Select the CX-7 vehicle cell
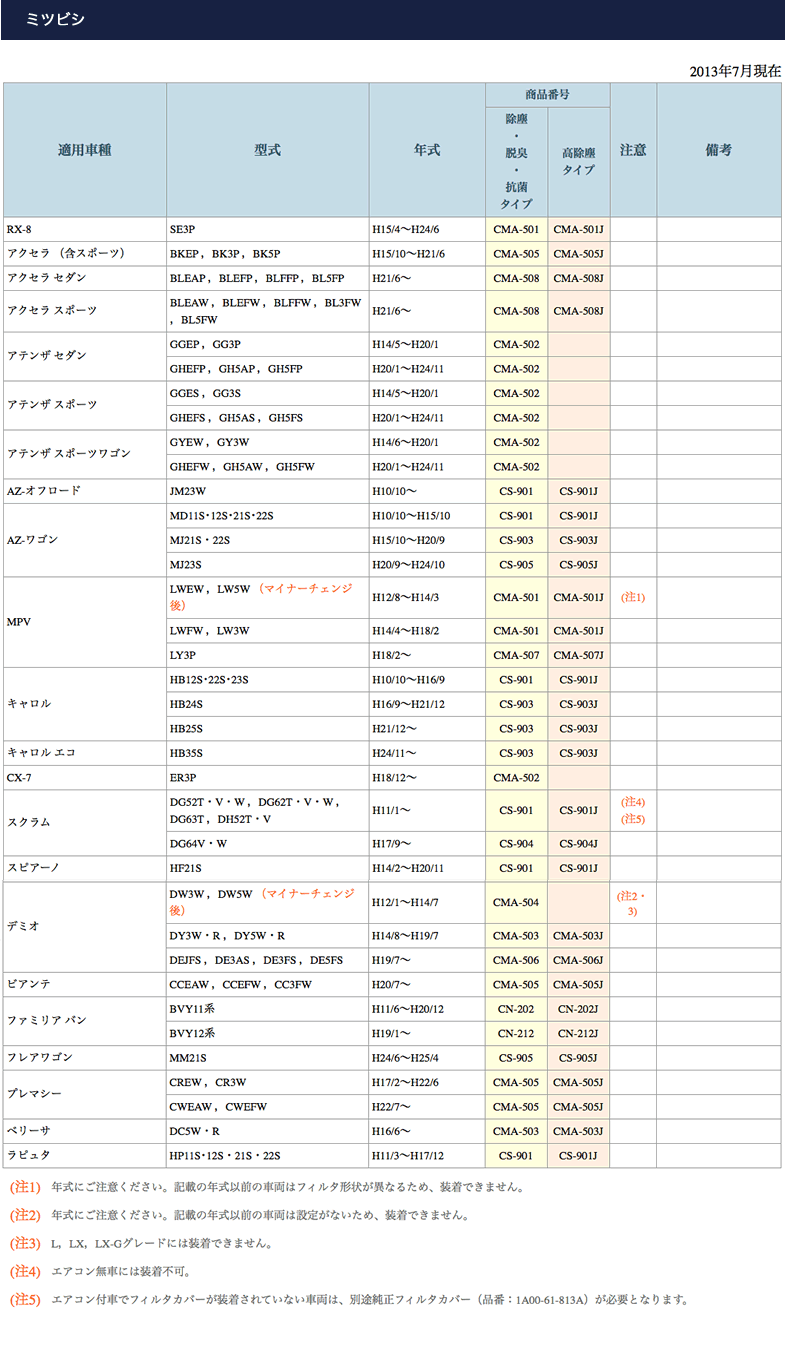The image size is (785, 1370). (x=85, y=777)
